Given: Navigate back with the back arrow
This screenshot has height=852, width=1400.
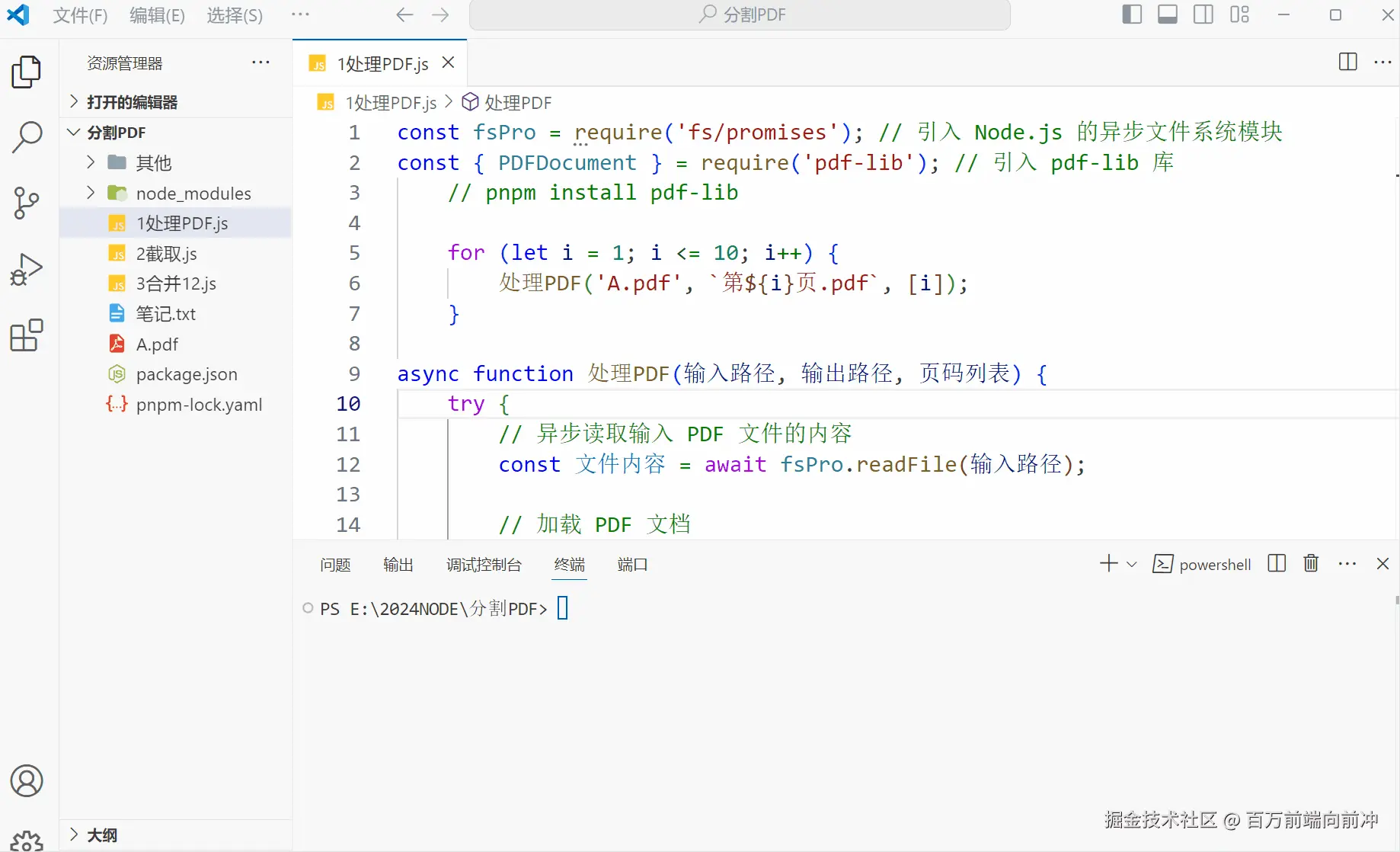Looking at the screenshot, I should (404, 14).
